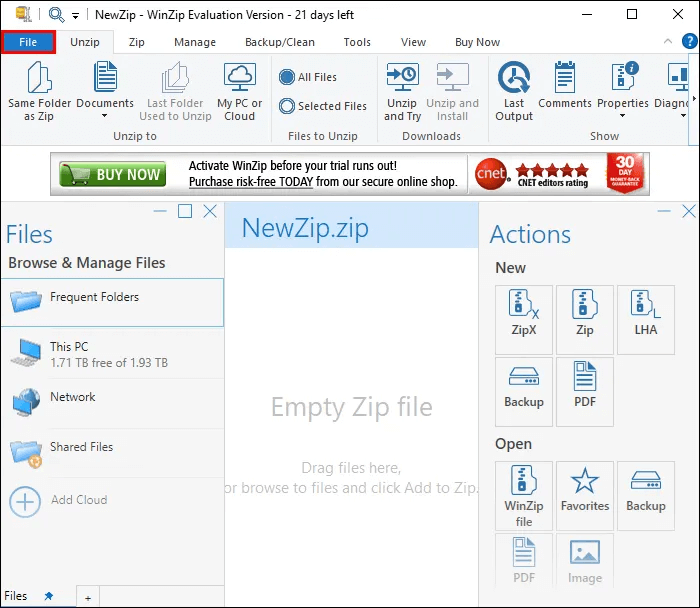Image resolution: width=700 pixels, height=608 pixels.
Task: Click Last Folder Used to Unzip
Action: (175, 92)
